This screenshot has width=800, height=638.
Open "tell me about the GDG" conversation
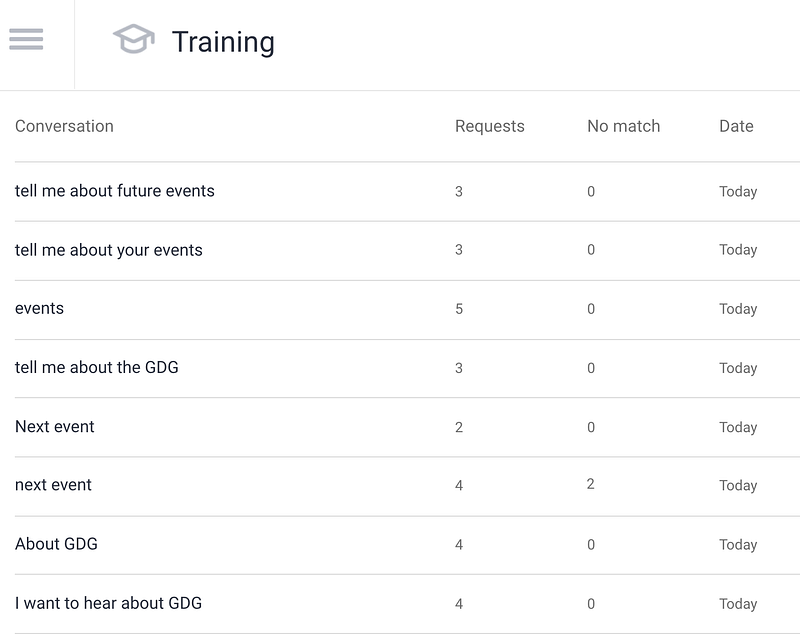click(407, 368)
